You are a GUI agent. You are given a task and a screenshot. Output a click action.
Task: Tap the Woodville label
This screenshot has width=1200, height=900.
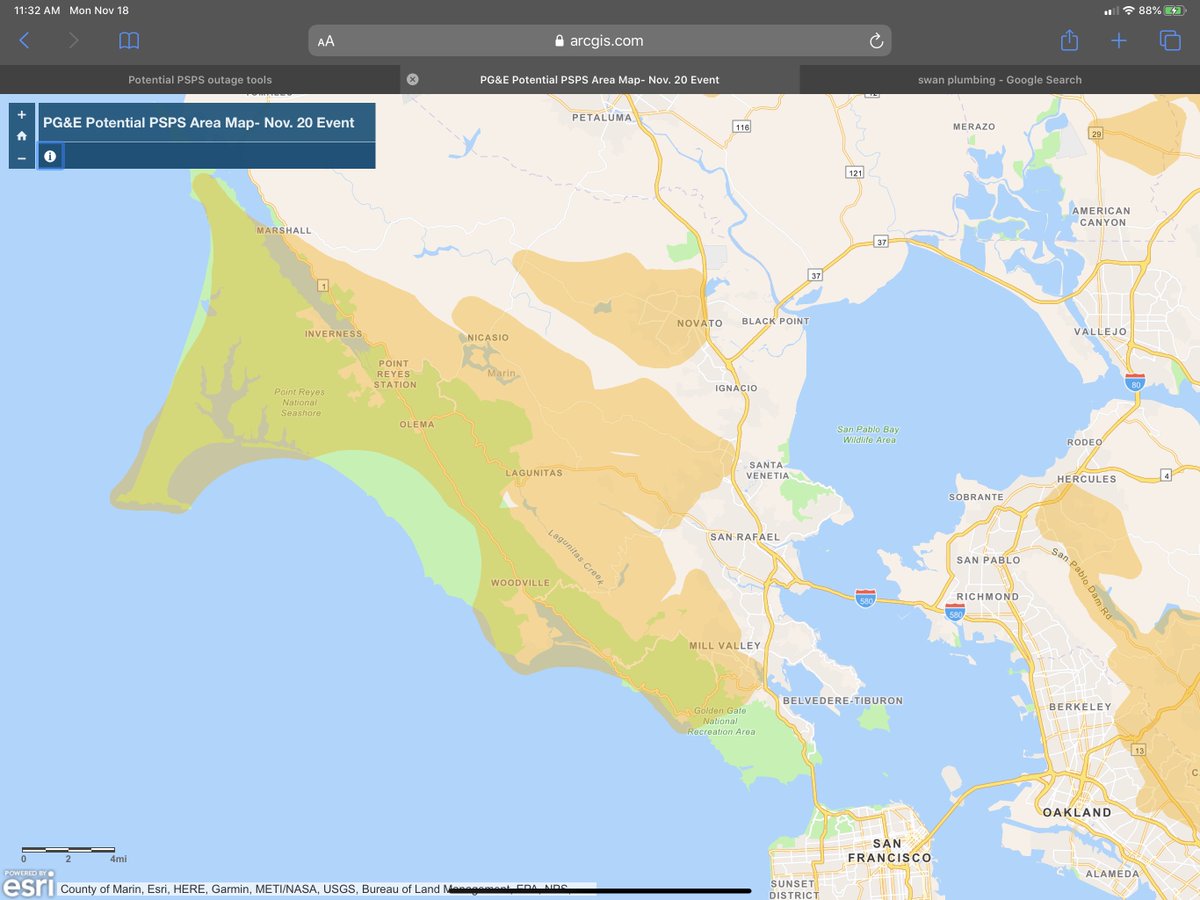point(520,583)
